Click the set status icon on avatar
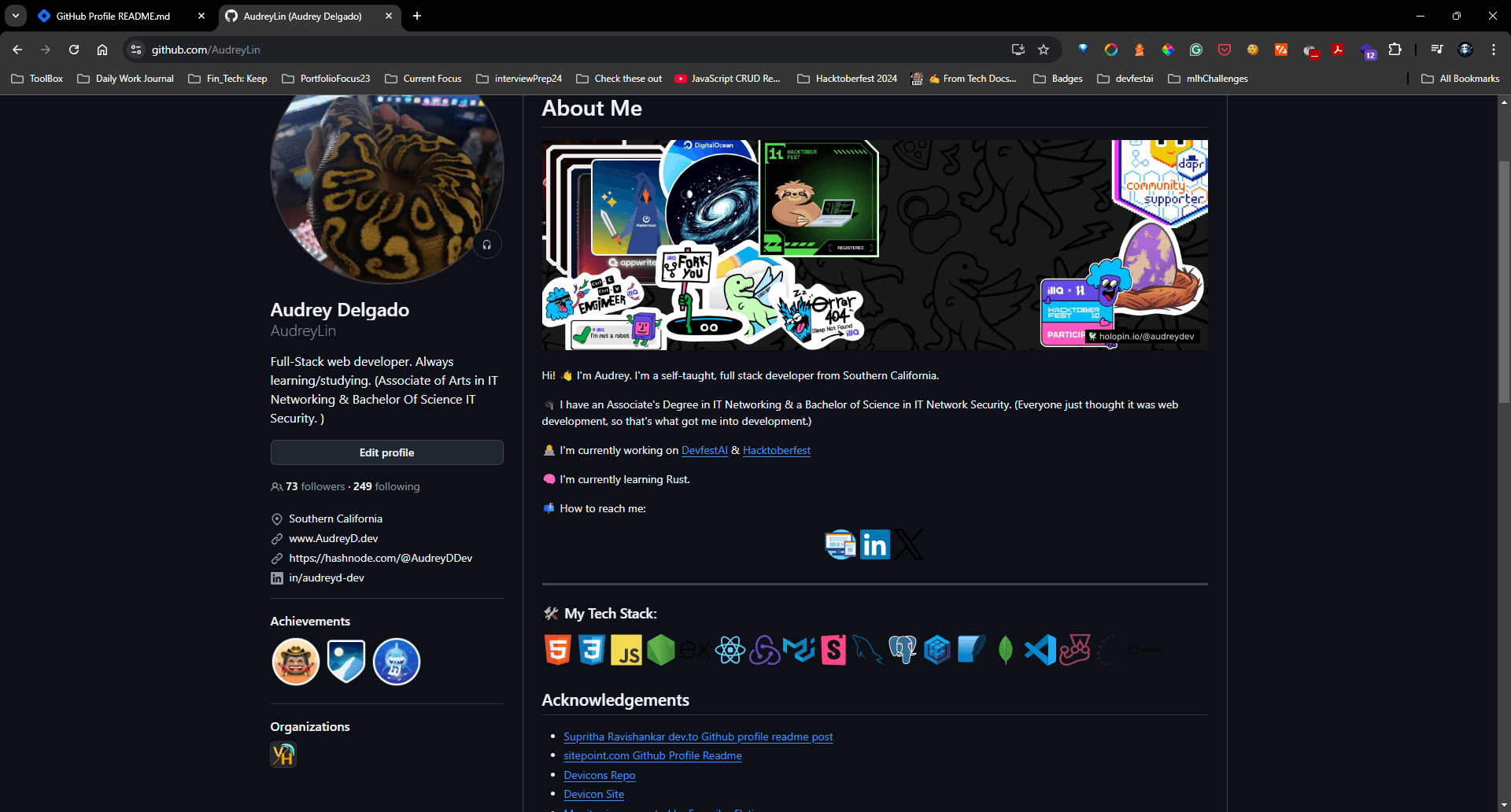This screenshot has width=1511, height=812. [487, 245]
